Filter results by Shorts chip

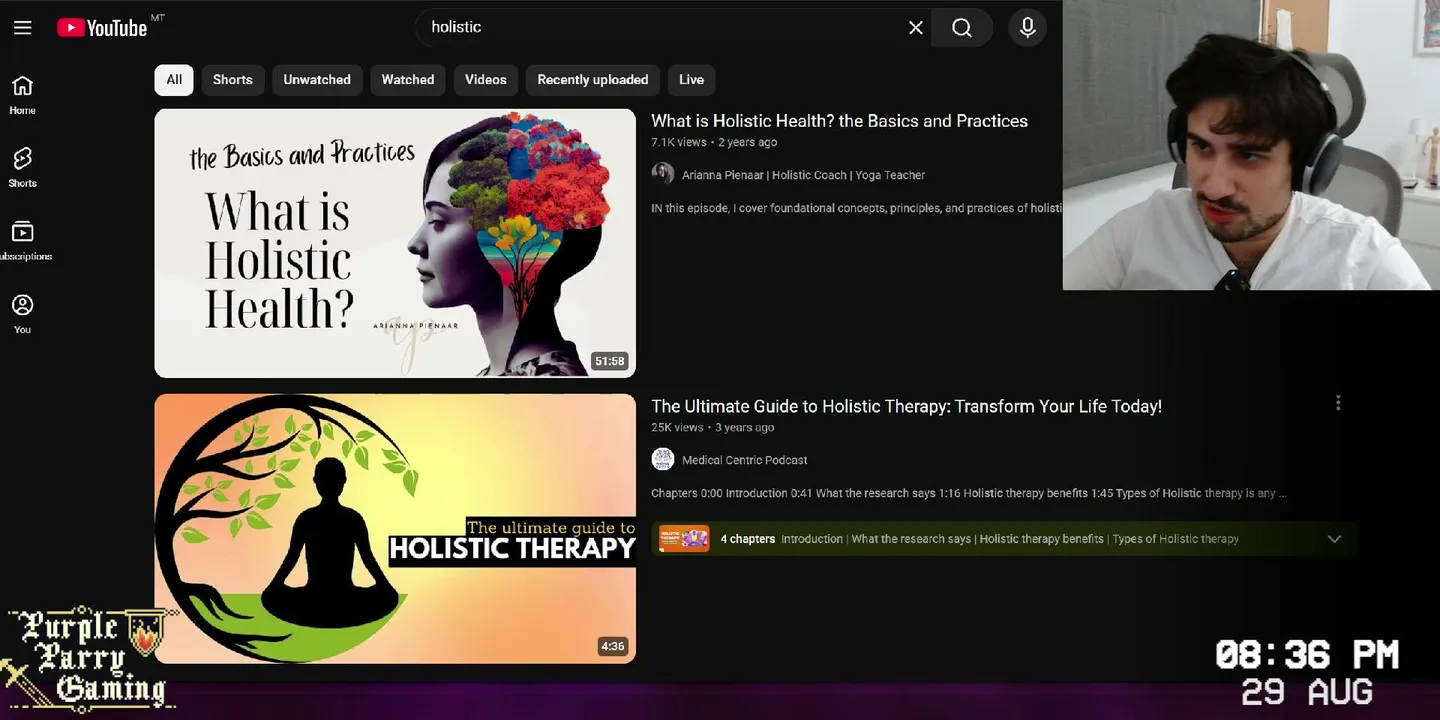tap(233, 80)
